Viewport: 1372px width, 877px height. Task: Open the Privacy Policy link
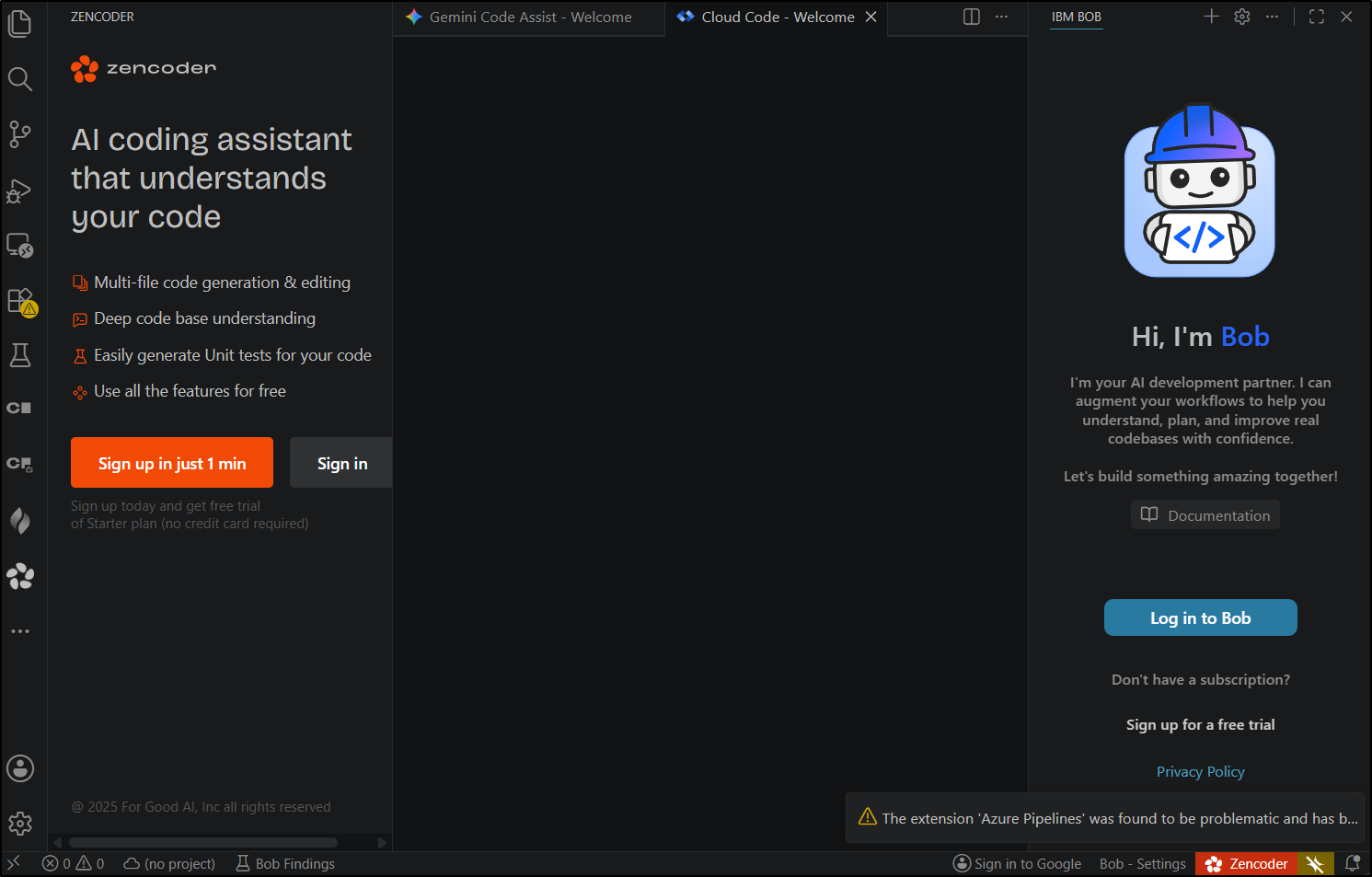(x=1201, y=771)
